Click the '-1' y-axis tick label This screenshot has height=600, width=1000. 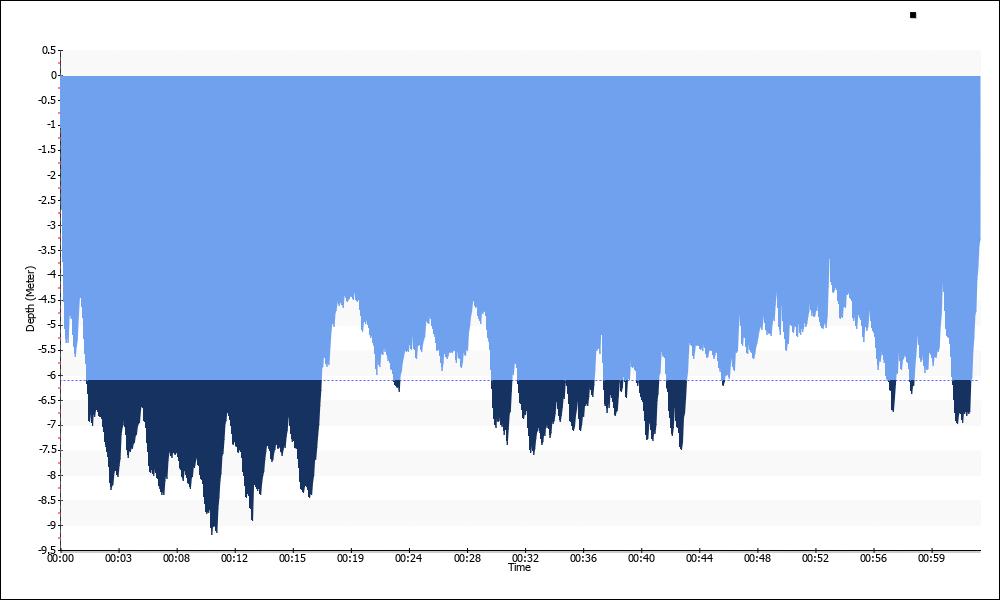coord(52,125)
